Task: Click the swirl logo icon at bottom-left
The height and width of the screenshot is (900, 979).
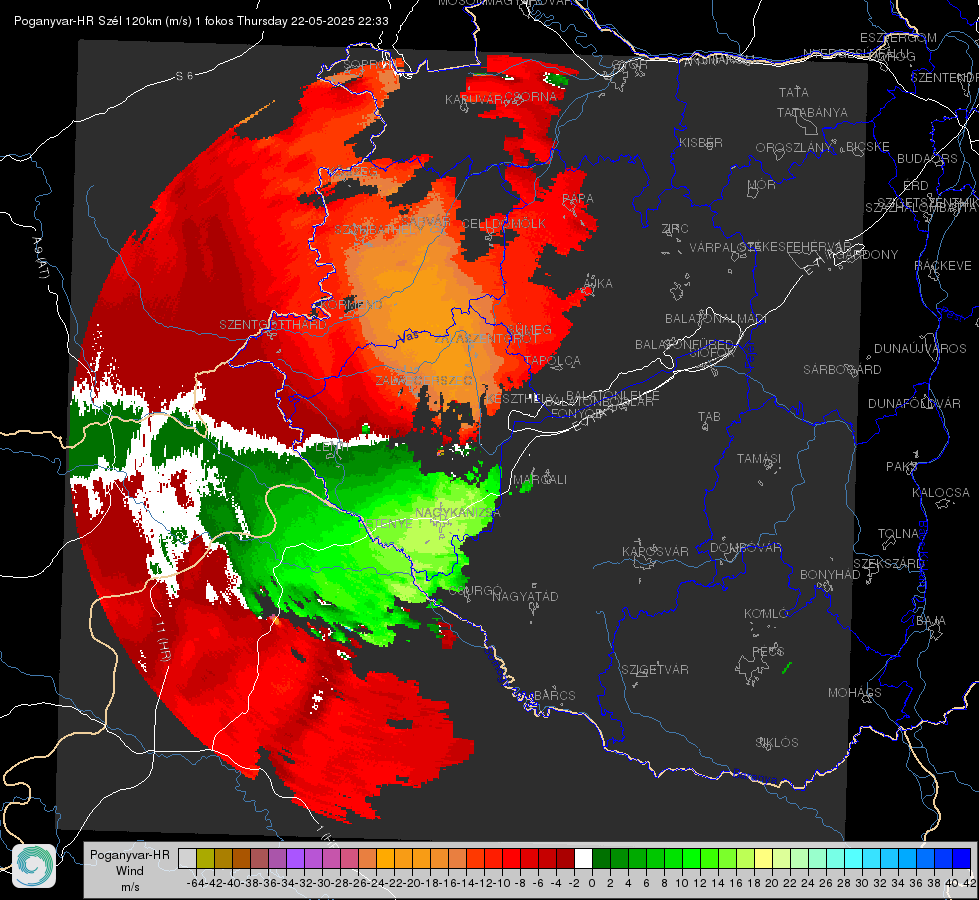Action: click(34, 866)
